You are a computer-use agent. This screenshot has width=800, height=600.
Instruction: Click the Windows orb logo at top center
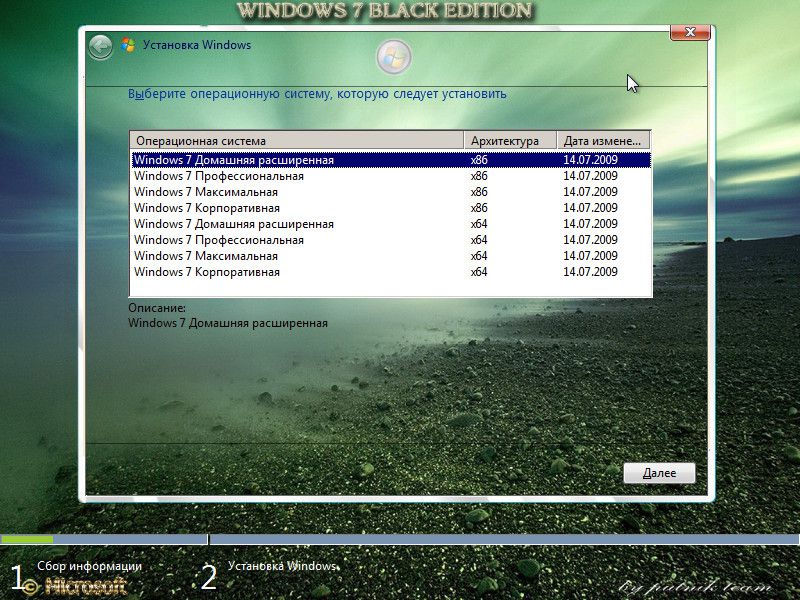(x=394, y=56)
